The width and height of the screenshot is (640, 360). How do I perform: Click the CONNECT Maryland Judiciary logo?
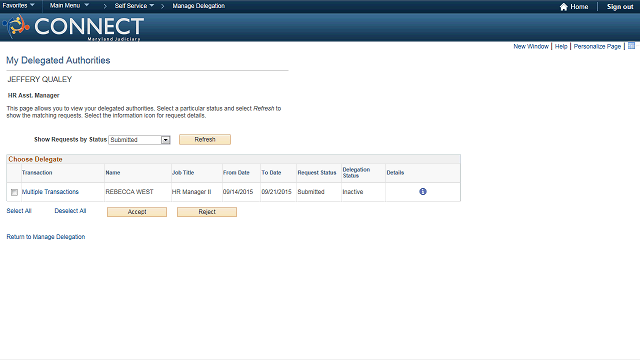click(73, 27)
